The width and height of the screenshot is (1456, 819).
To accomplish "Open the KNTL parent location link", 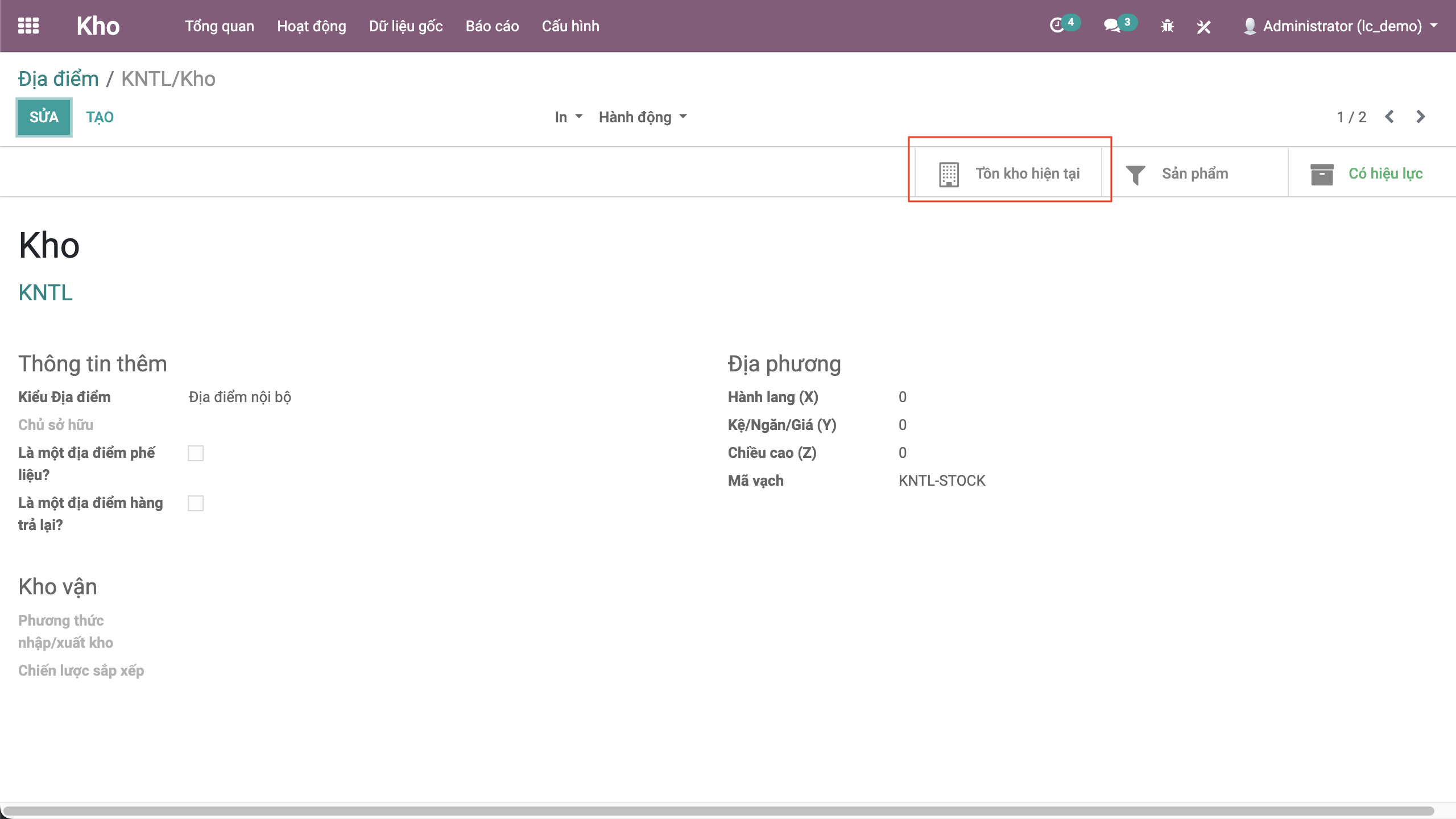I will tap(45, 293).
